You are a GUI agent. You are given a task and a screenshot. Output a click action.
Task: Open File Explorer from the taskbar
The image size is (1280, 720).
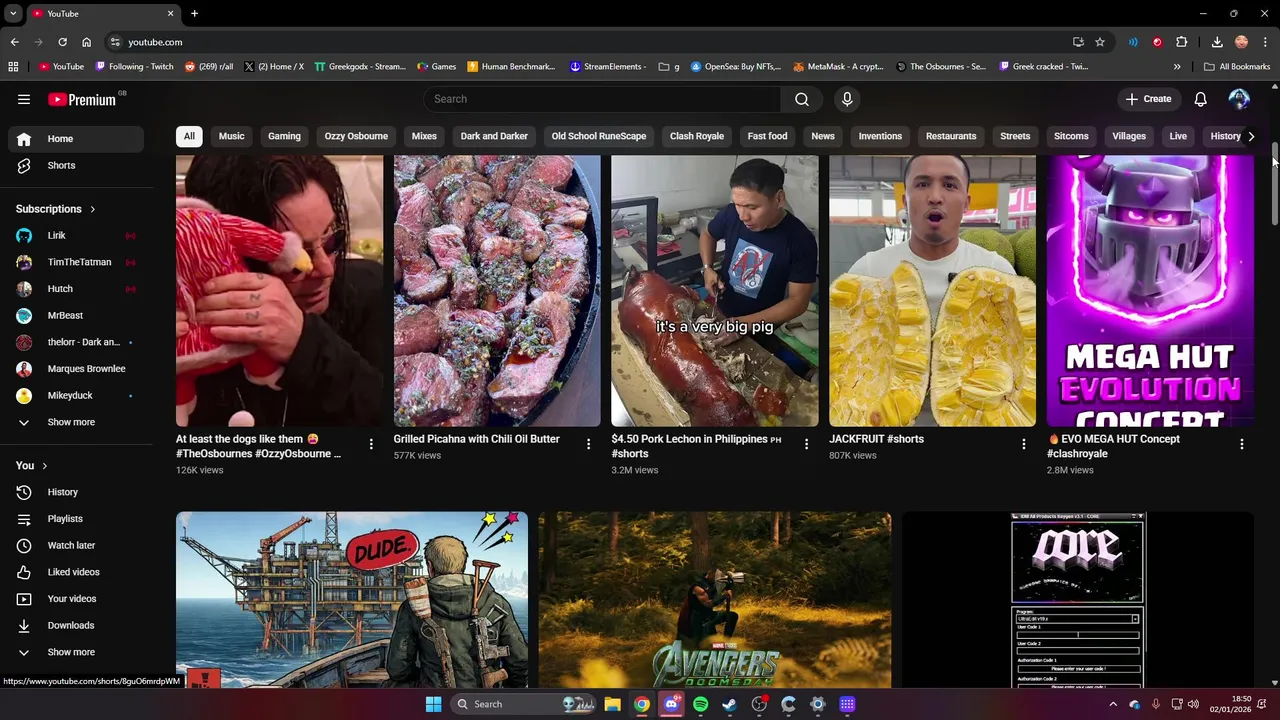[612, 704]
